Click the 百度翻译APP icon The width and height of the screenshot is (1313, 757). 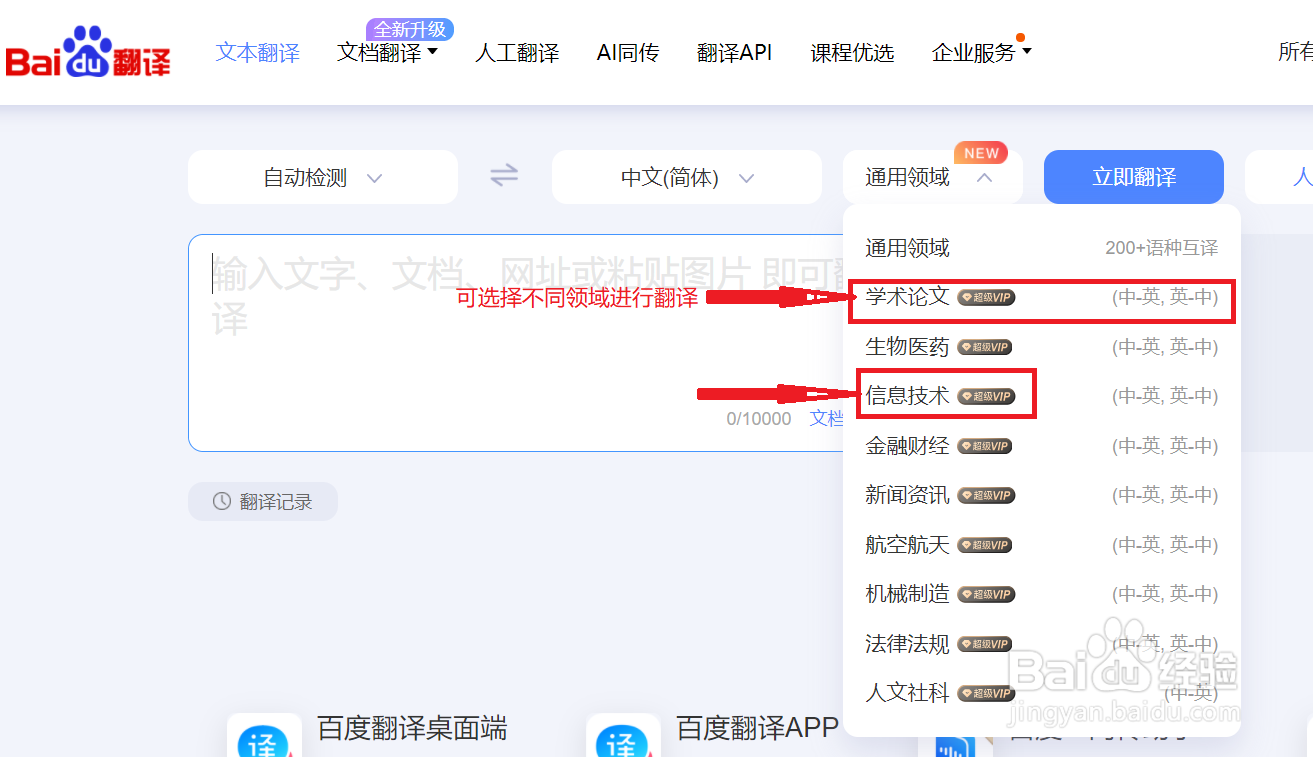coord(623,736)
